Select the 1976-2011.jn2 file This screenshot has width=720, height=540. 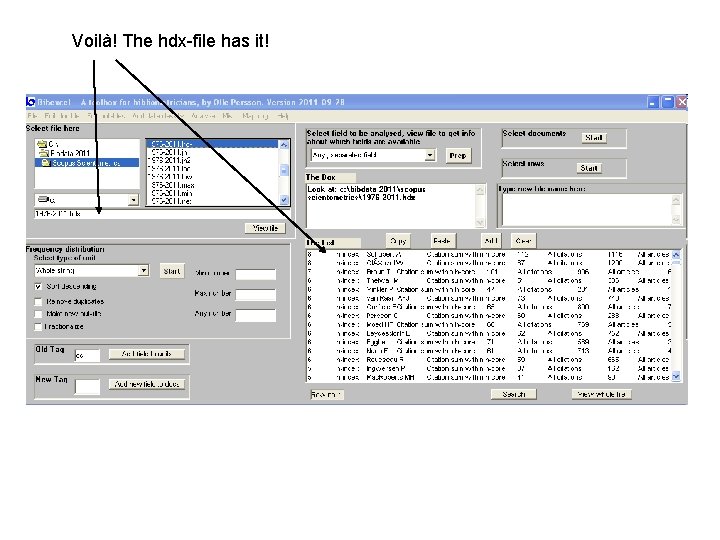pyautogui.click(x=213, y=160)
